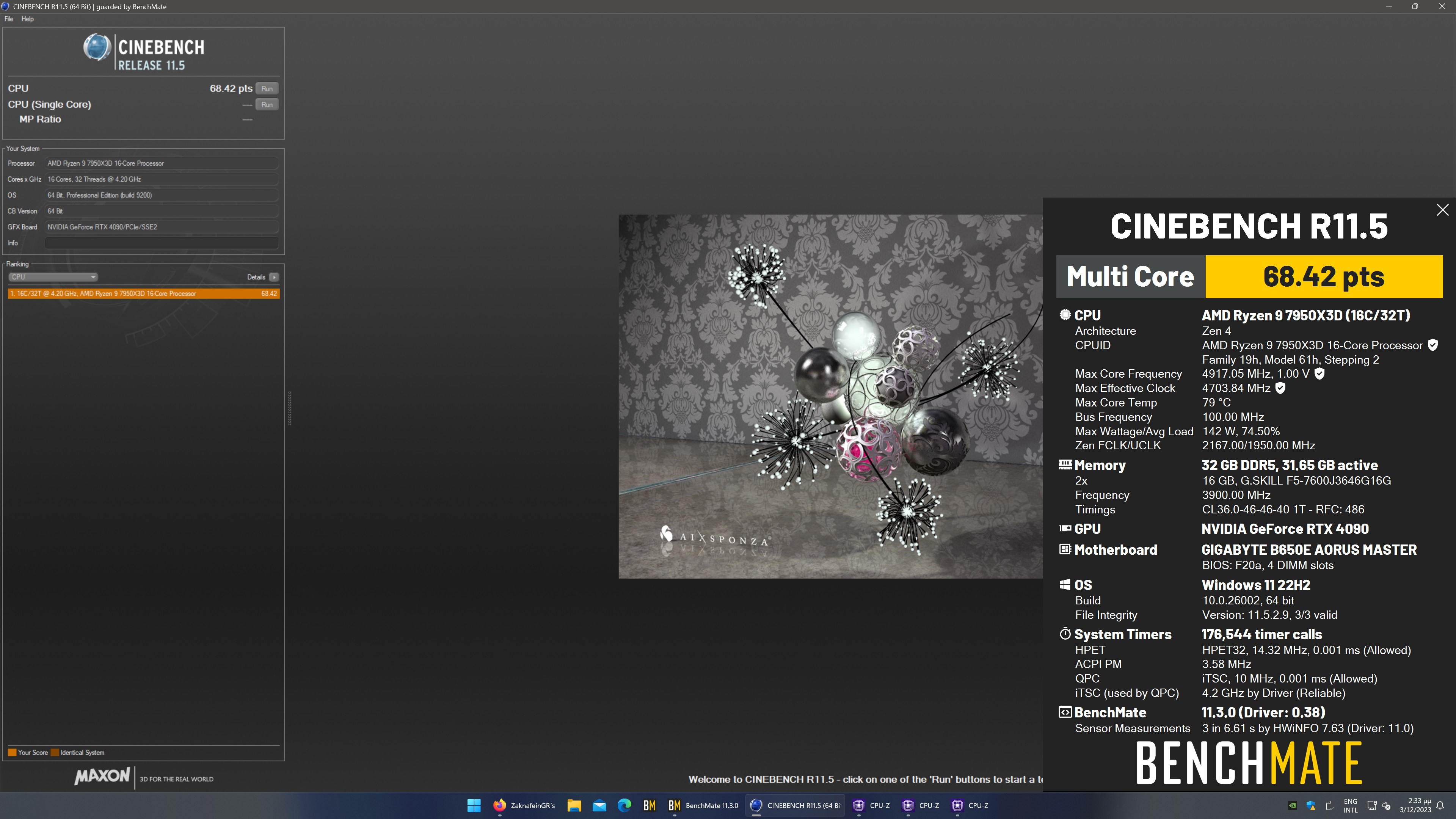The width and height of the screenshot is (1456, 819).
Task: Click the Cores x GHz value field
Action: (x=162, y=179)
